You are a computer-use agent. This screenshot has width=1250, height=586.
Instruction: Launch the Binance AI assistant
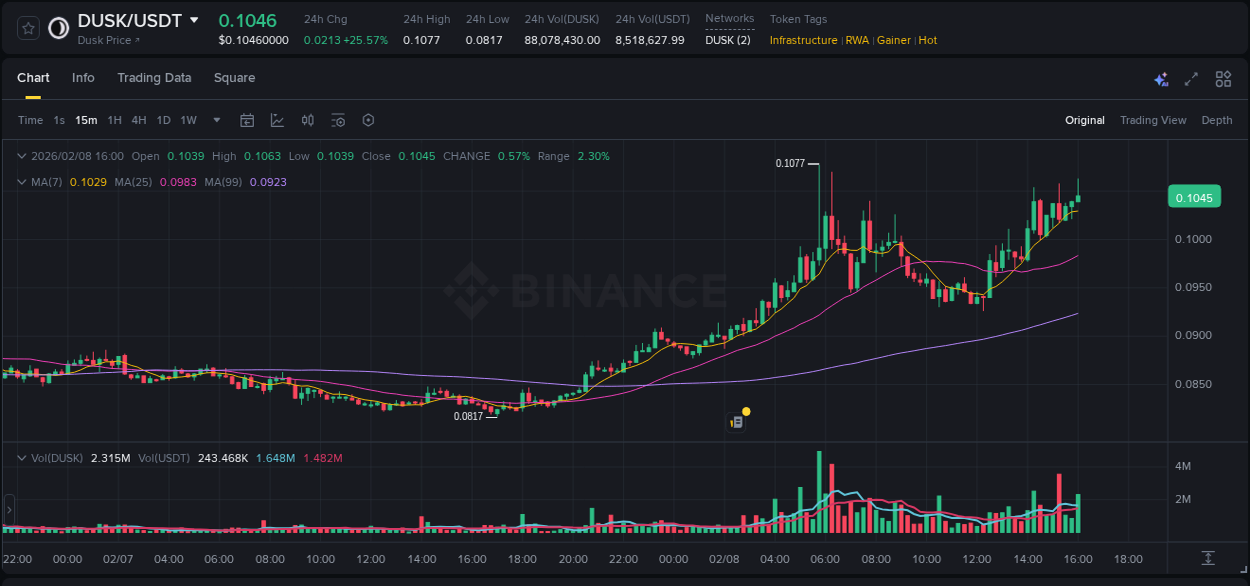1160,78
